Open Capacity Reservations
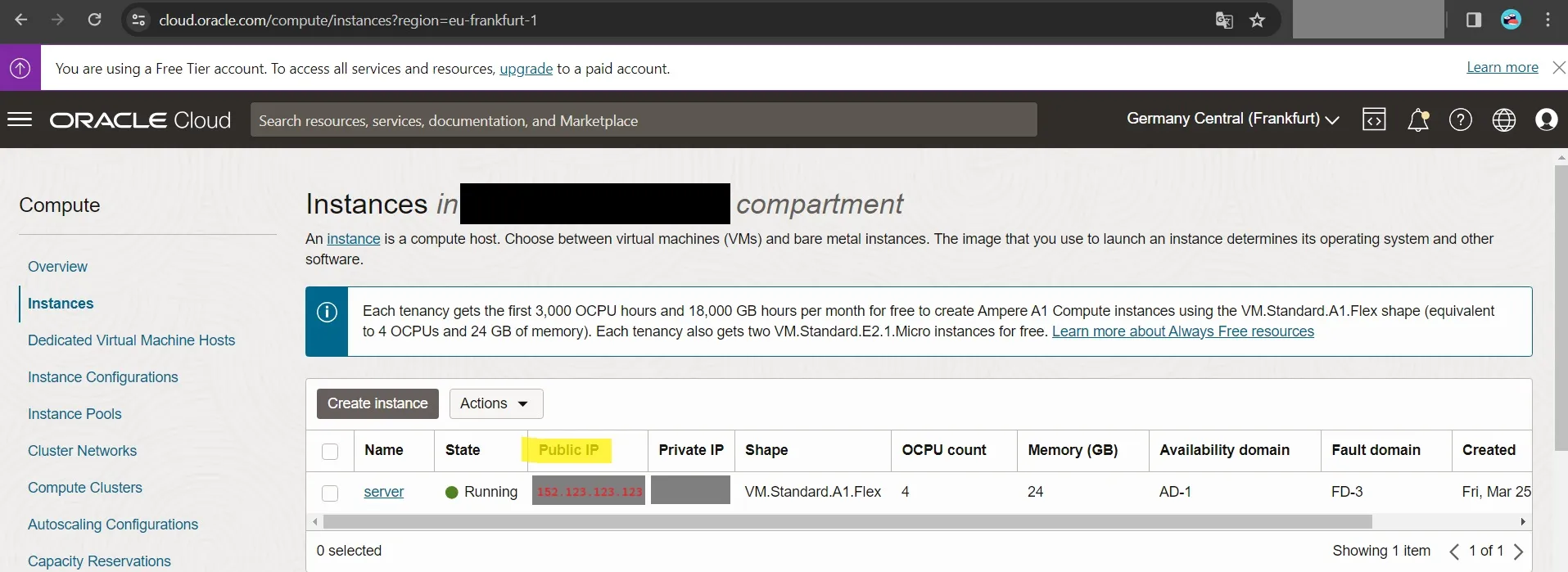This screenshot has height=572, width=1568. [x=99, y=561]
